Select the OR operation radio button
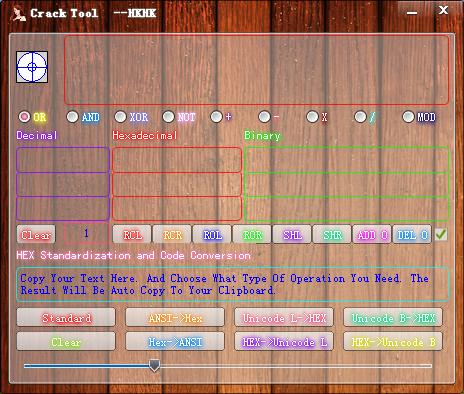 (x=24, y=117)
